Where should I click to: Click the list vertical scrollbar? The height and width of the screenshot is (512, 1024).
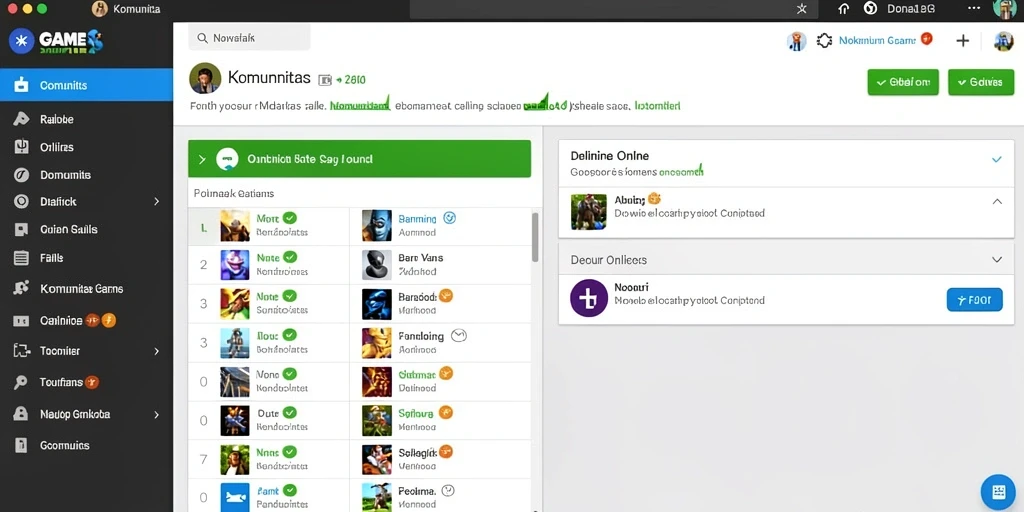tap(535, 237)
